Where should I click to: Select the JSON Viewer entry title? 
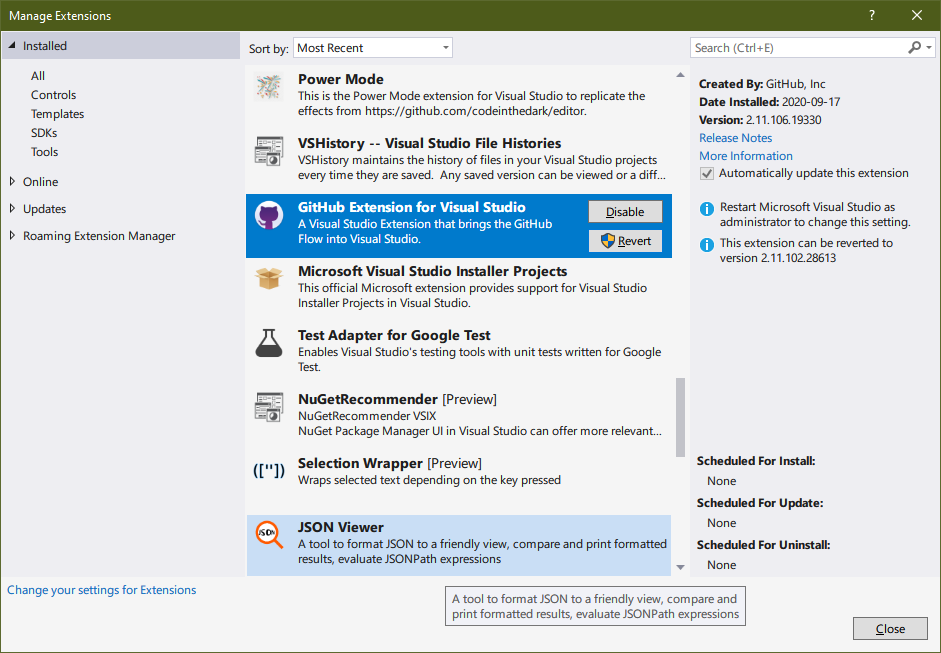[x=340, y=528]
